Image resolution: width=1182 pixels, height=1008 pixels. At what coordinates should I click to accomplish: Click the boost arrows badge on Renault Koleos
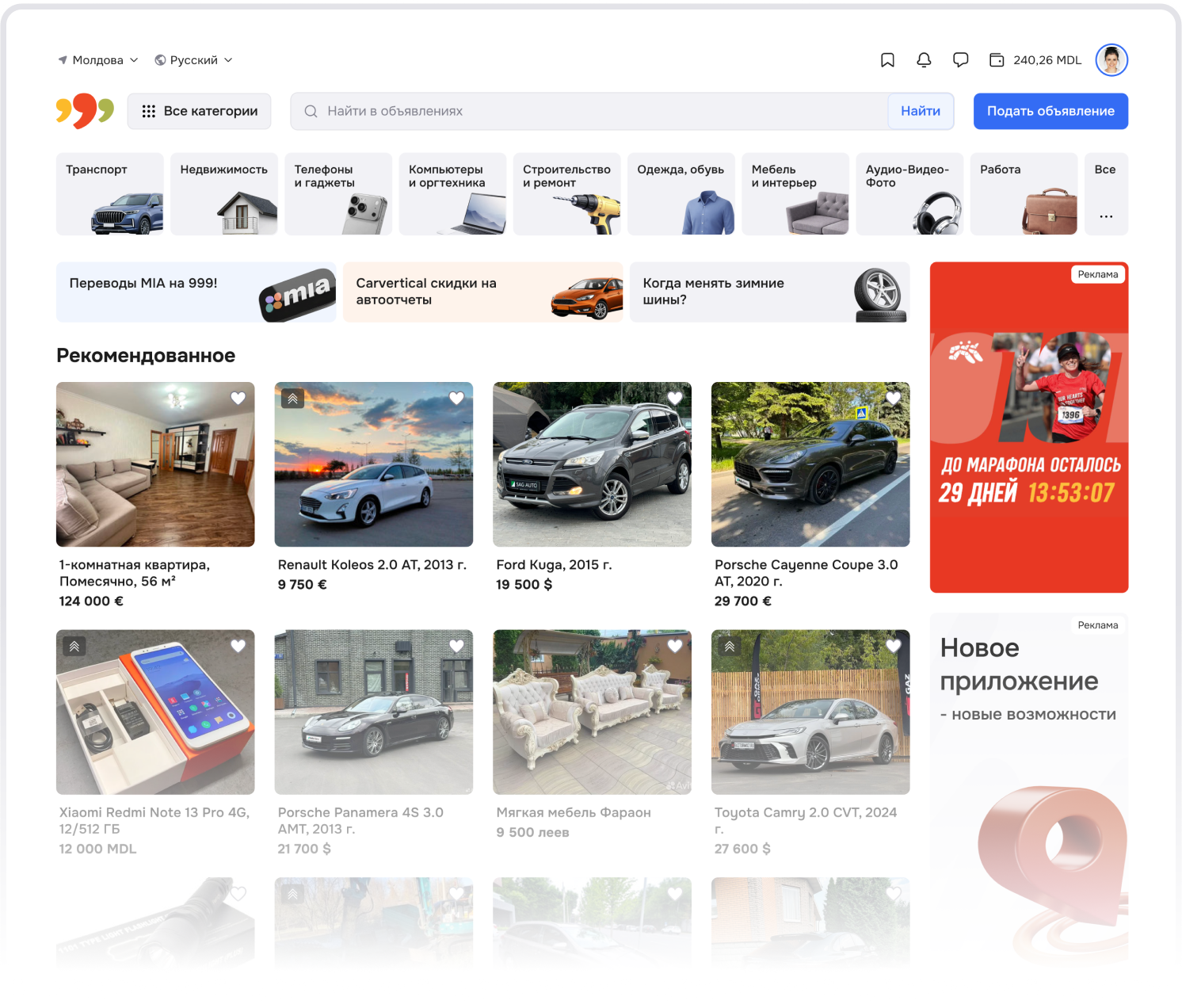(x=292, y=399)
